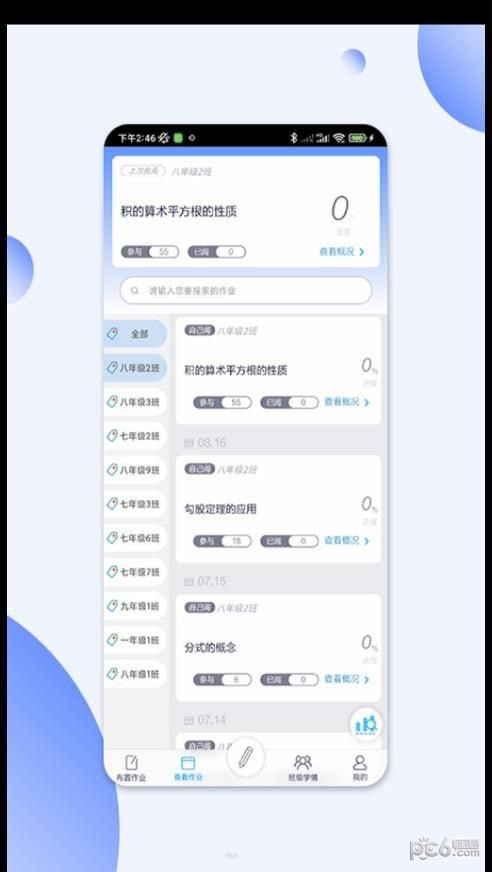The width and height of the screenshot is (492, 872).
Task: Tap the 已阅 0 pill for 勾股定理的应用
Action: (x=289, y=541)
